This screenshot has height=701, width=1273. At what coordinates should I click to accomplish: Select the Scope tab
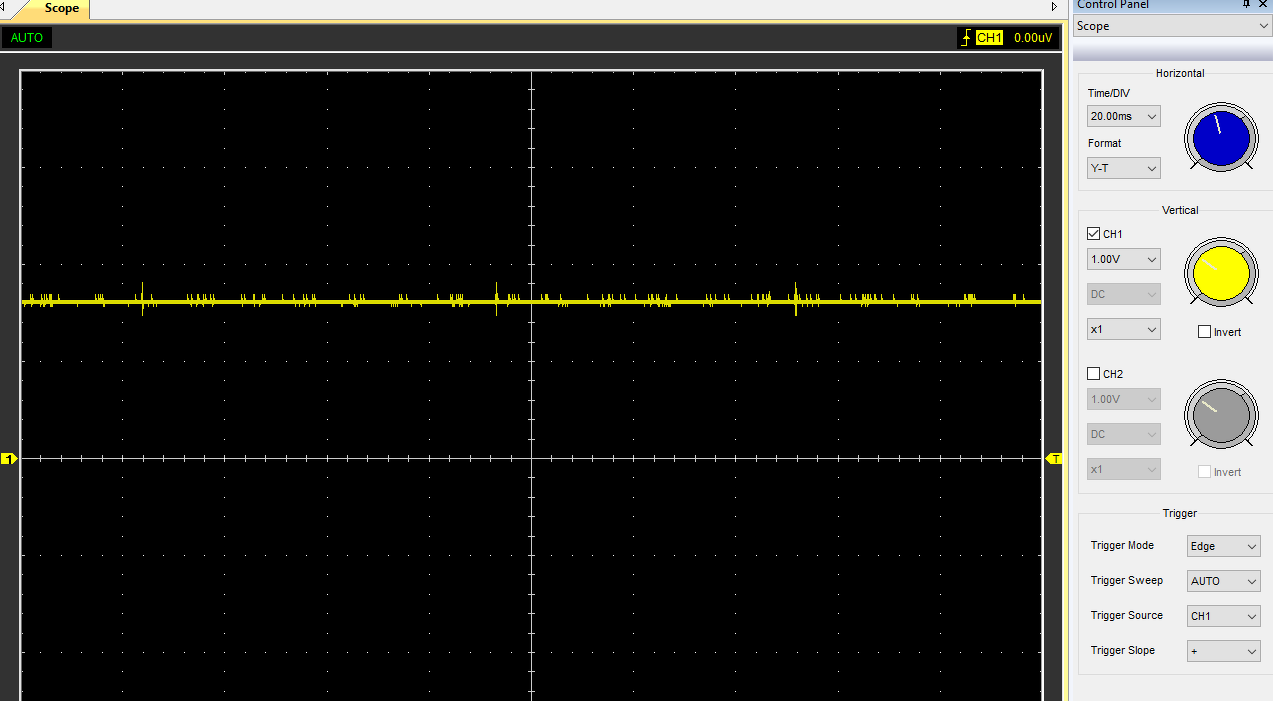pyautogui.click(x=61, y=8)
